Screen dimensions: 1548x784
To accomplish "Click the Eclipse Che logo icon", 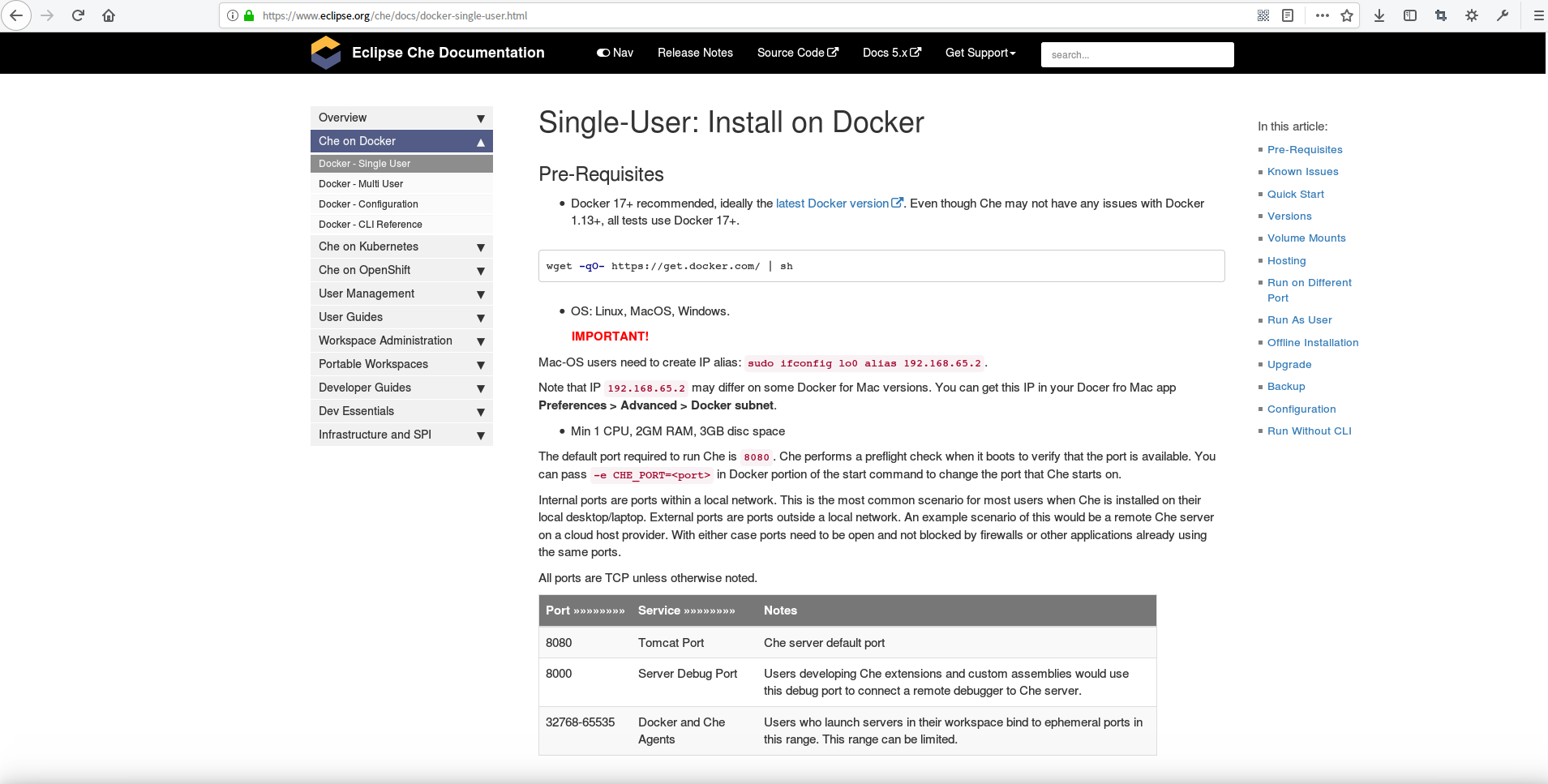I will (326, 53).
